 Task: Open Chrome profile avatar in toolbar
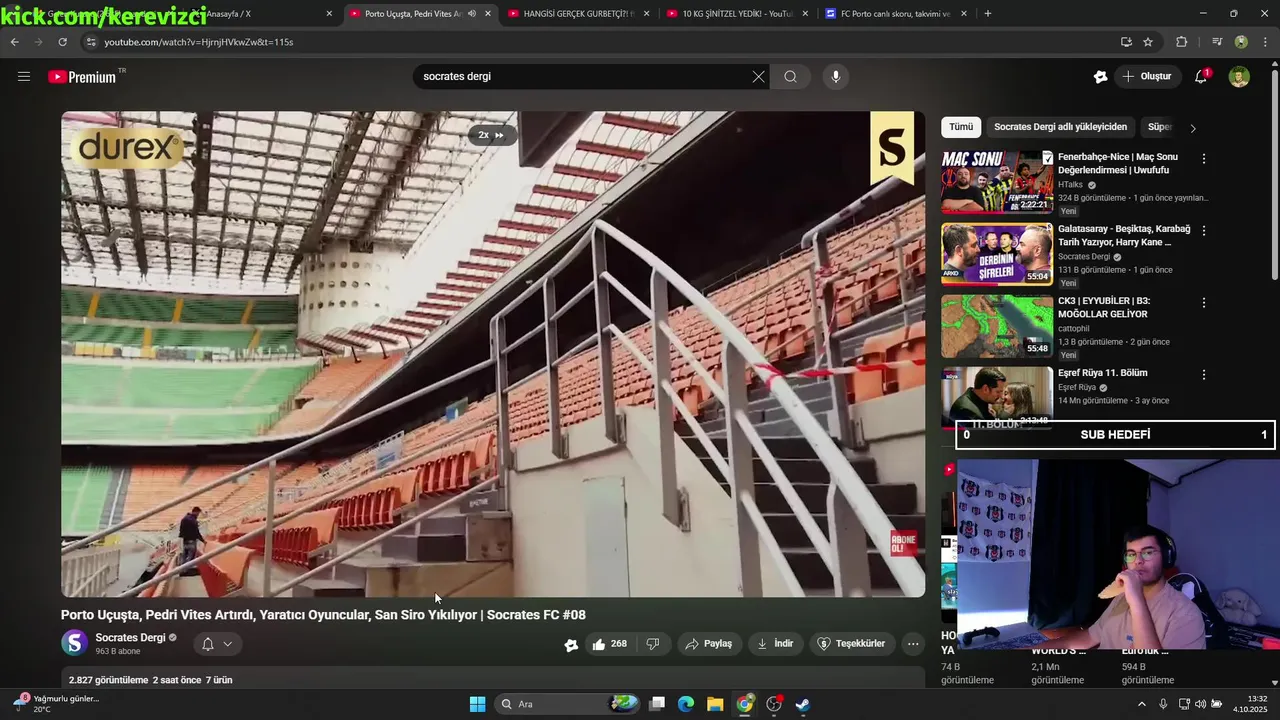click(1241, 42)
